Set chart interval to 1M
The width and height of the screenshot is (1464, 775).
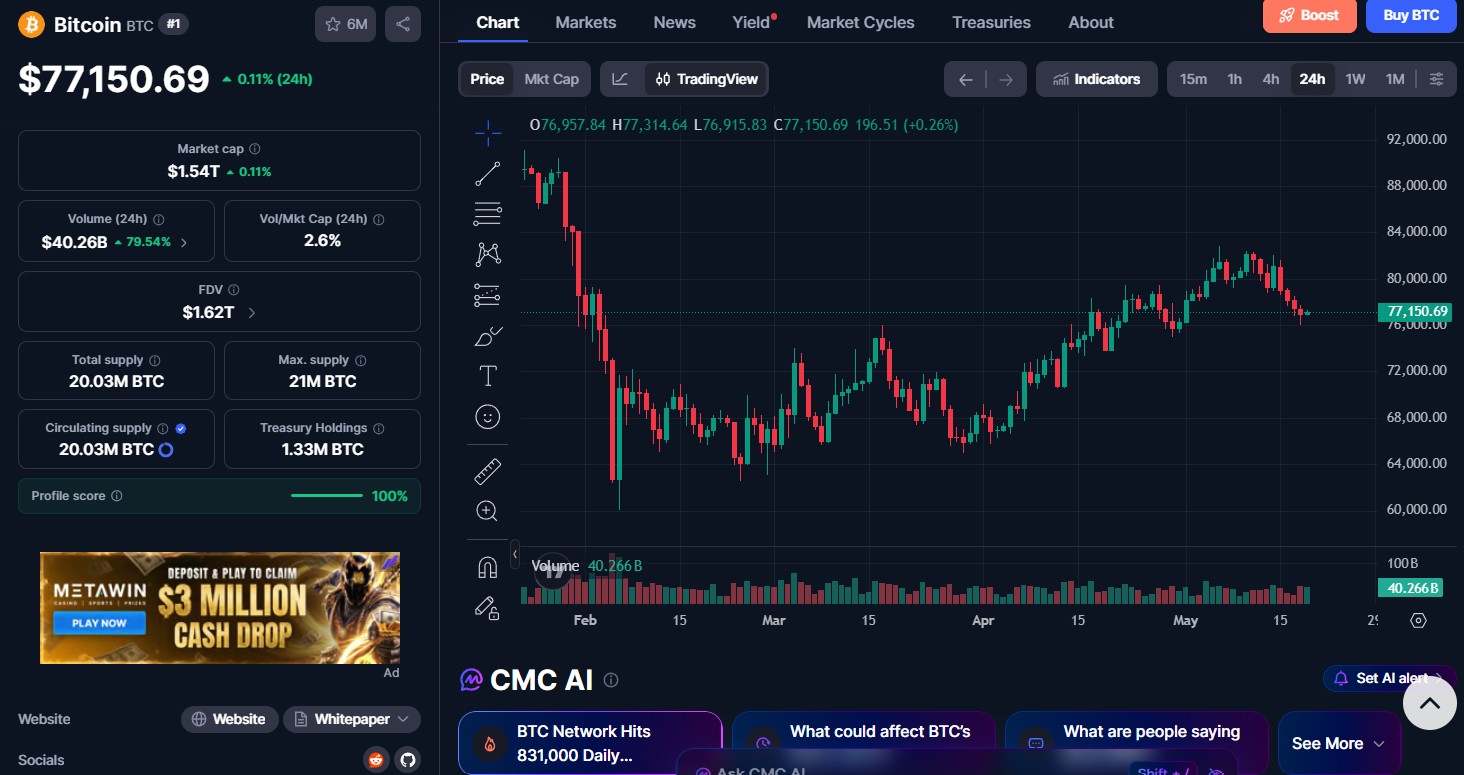point(1395,79)
